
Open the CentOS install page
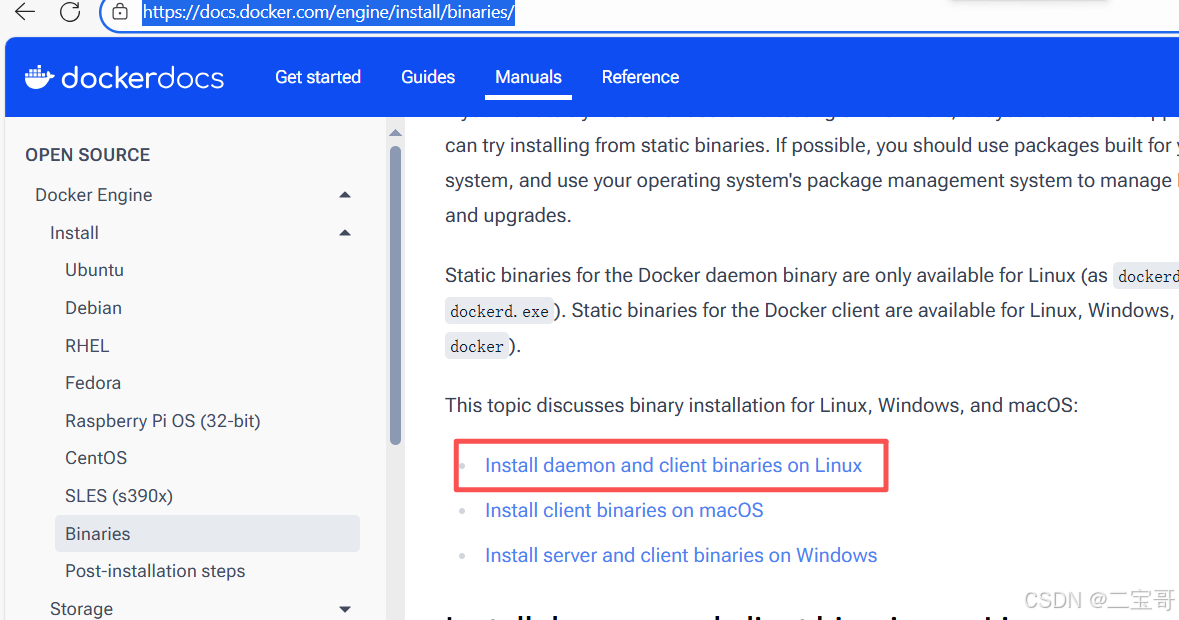pyautogui.click(x=96, y=458)
